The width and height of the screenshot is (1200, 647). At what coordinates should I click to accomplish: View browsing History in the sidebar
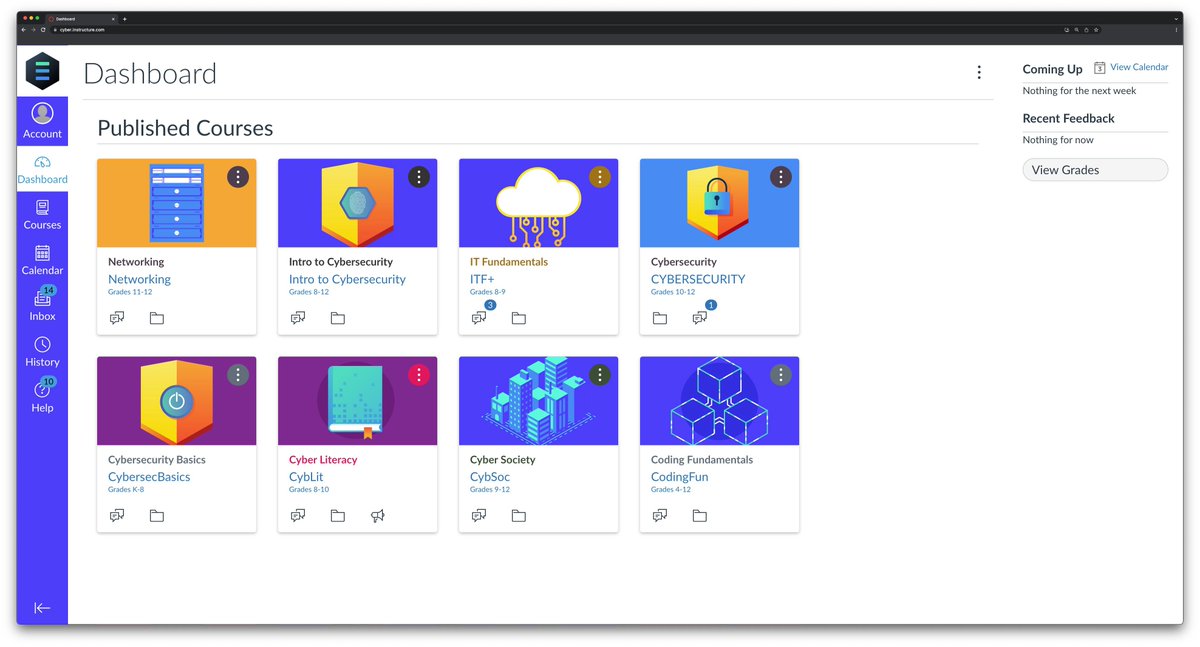pyautogui.click(x=42, y=350)
